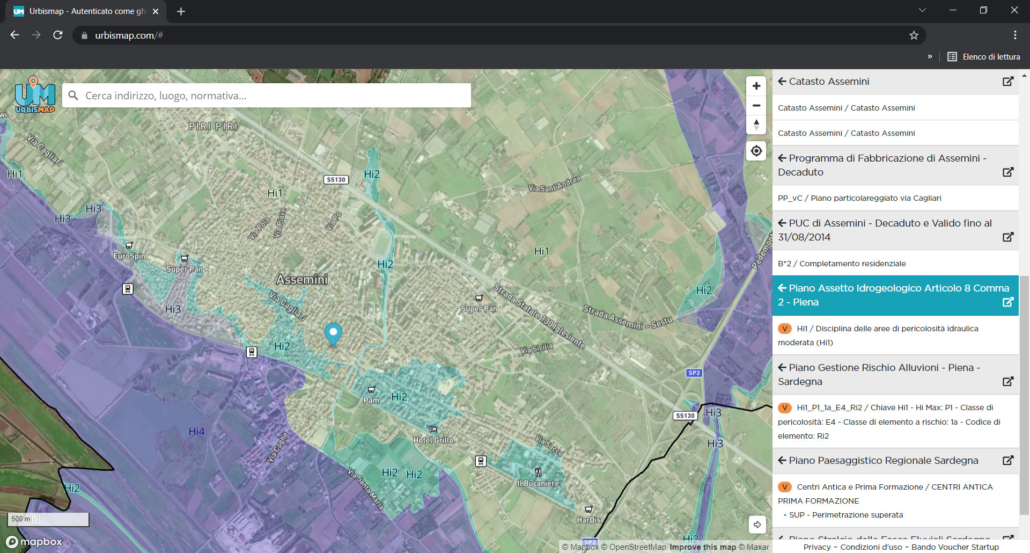Screen dimensions: 1030x553
Task: Focus the Cerca indirizzo search field
Action: click(x=267, y=95)
